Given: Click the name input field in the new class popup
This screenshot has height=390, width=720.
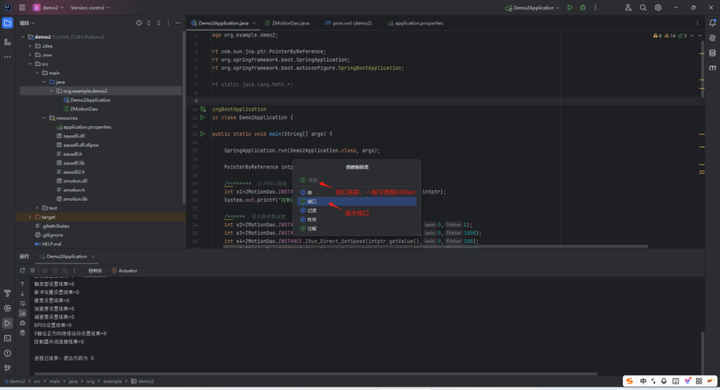Looking at the screenshot, I should coord(357,180).
